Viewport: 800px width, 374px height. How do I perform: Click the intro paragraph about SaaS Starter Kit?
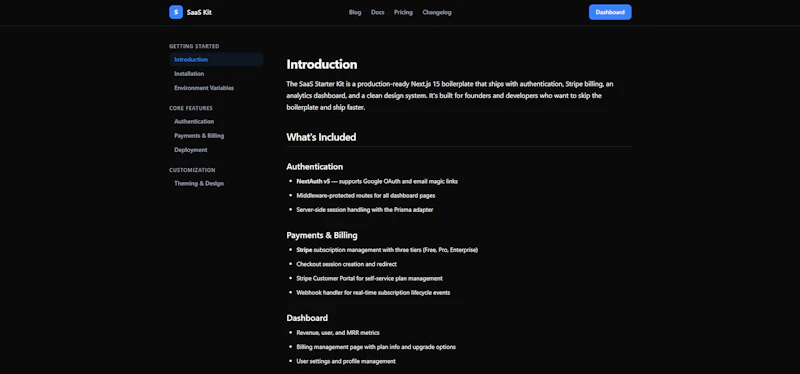click(x=449, y=95)
